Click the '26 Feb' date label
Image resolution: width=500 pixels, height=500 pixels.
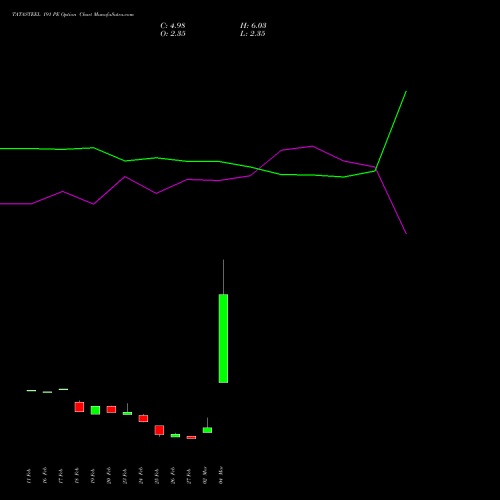173,476
